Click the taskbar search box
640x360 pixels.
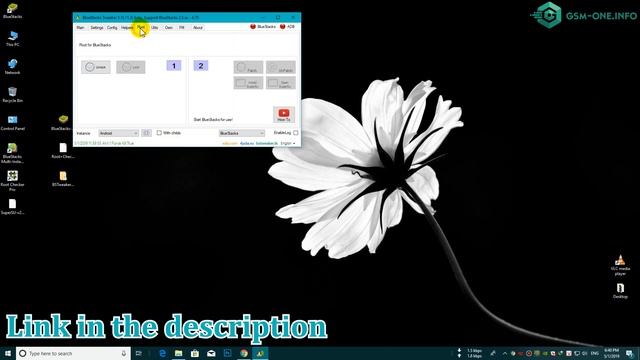[x=73, y=353]
